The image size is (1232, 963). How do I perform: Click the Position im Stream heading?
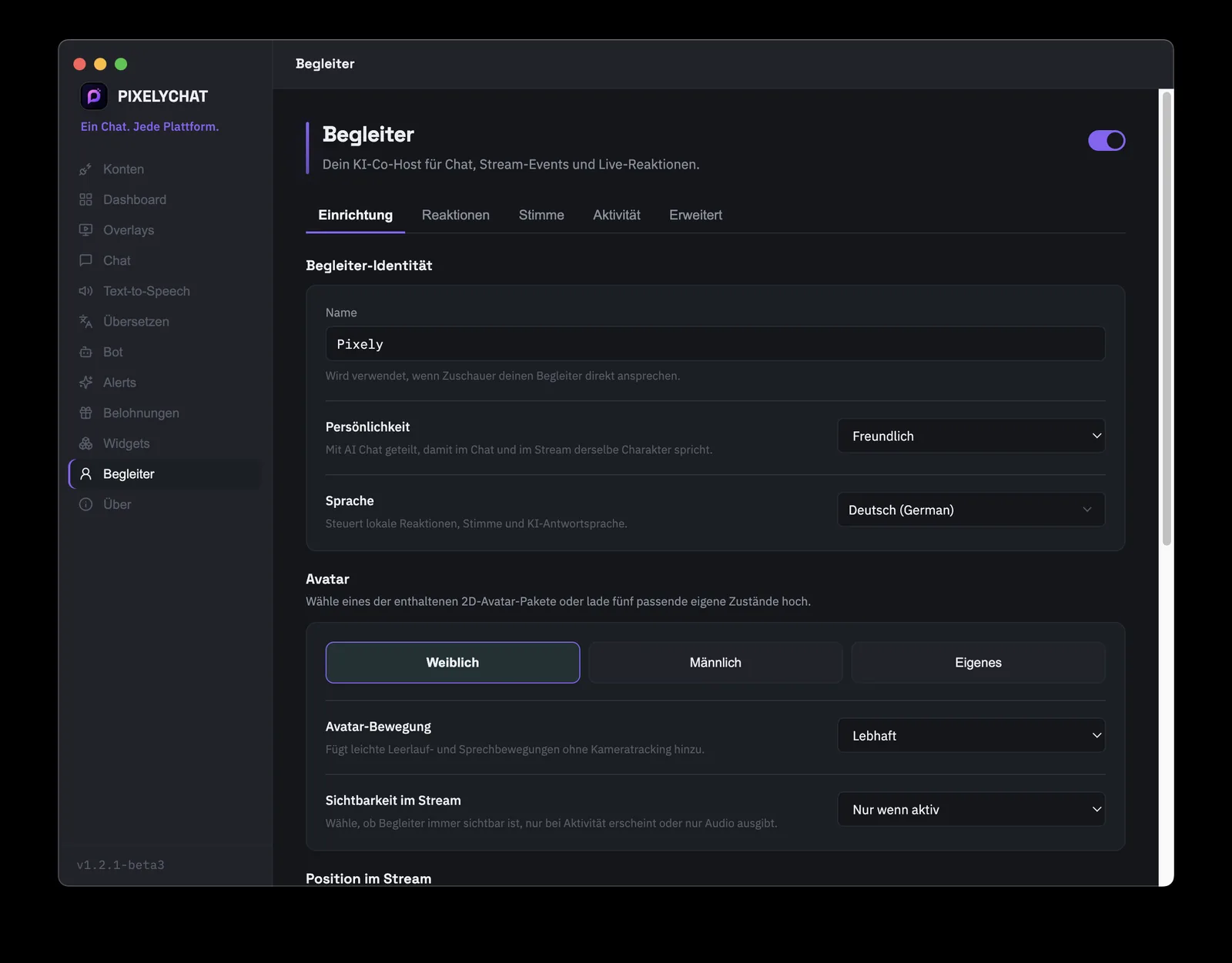(368, 878)
